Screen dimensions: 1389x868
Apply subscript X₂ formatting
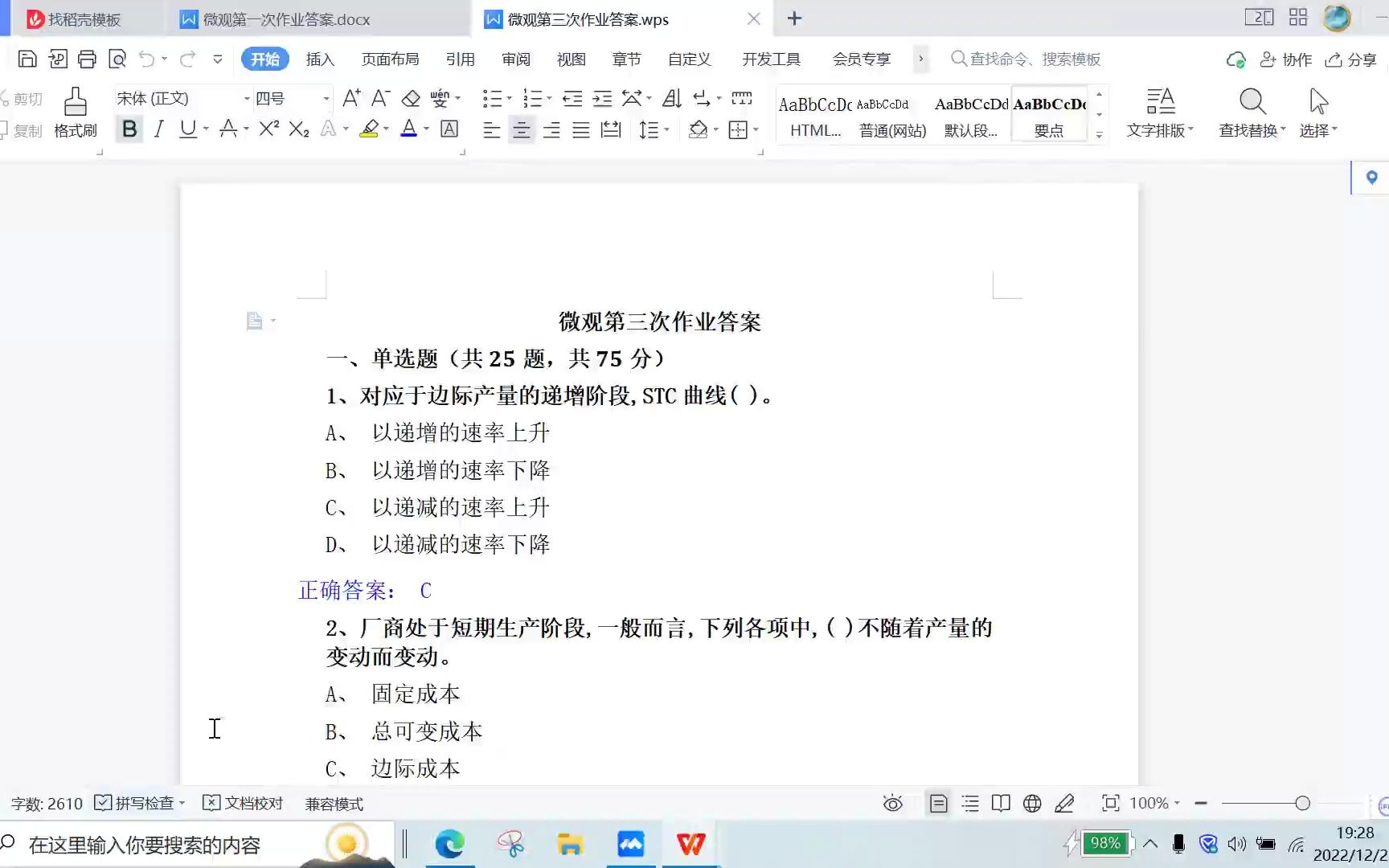(x=299, y=129)
